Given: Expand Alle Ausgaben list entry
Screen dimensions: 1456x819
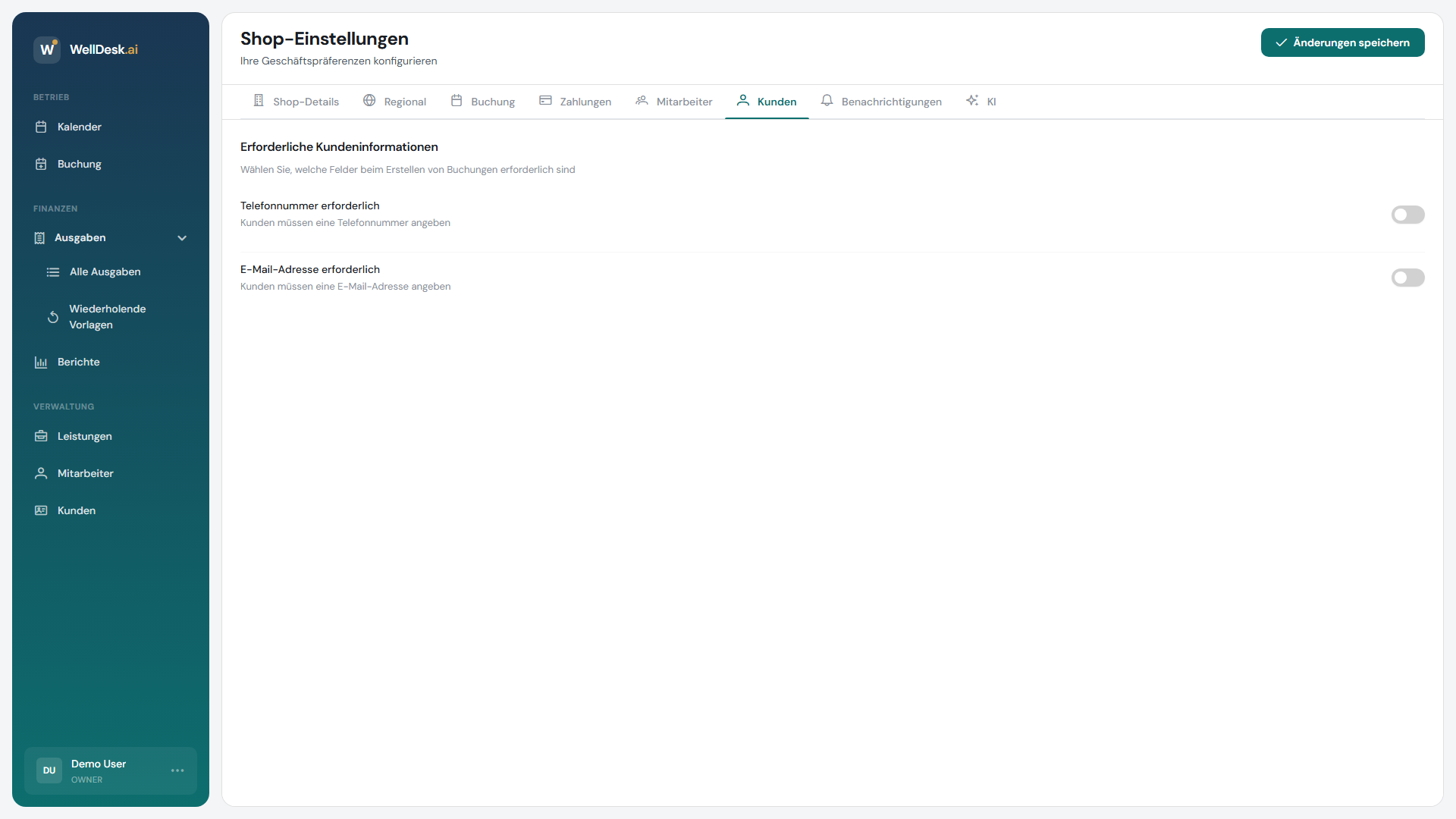Looking at the screenshot, I should click(105, 271).
